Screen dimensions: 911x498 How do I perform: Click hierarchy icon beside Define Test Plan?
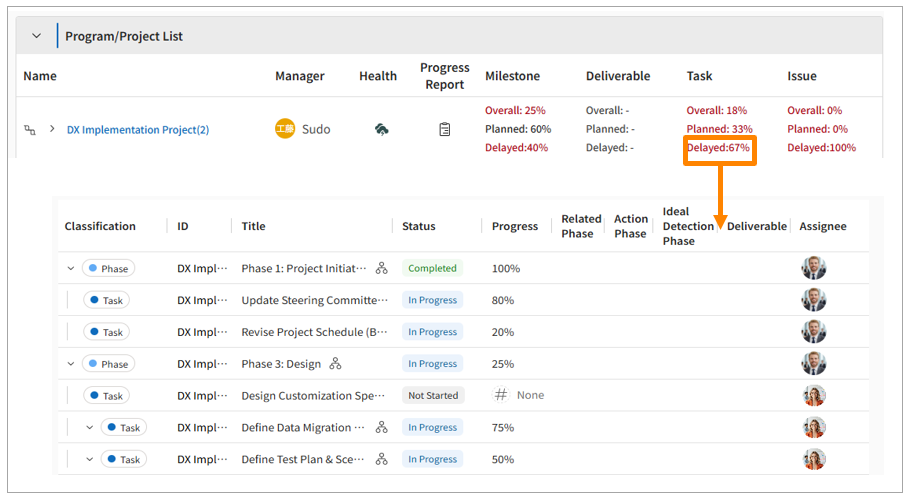coord(381,459)
